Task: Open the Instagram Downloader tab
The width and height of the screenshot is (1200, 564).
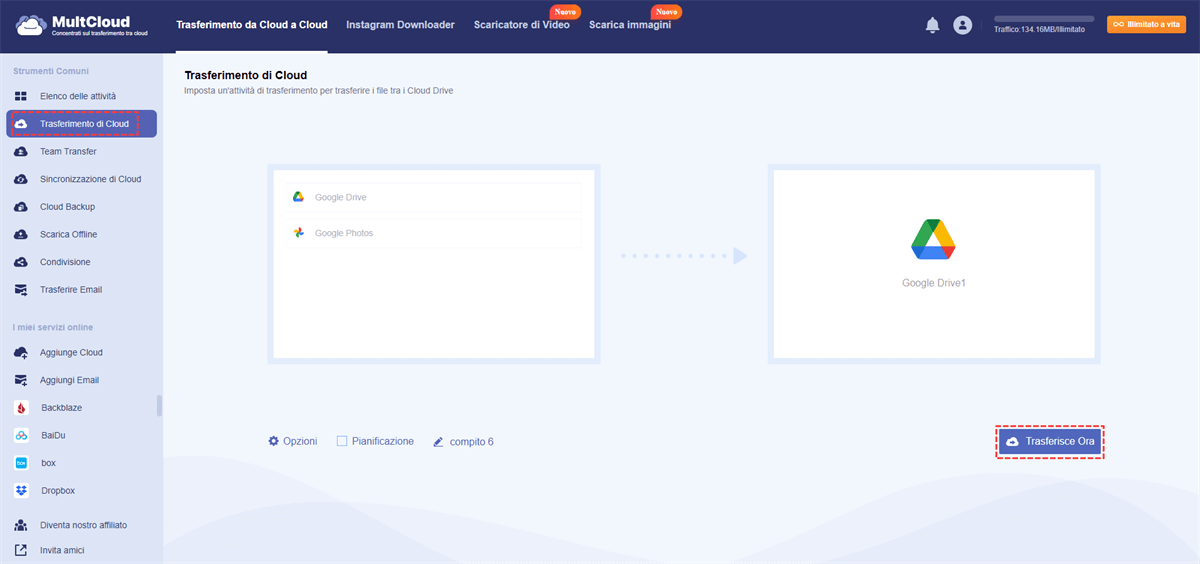Action: pyautogui.click(x=400, y=25)
